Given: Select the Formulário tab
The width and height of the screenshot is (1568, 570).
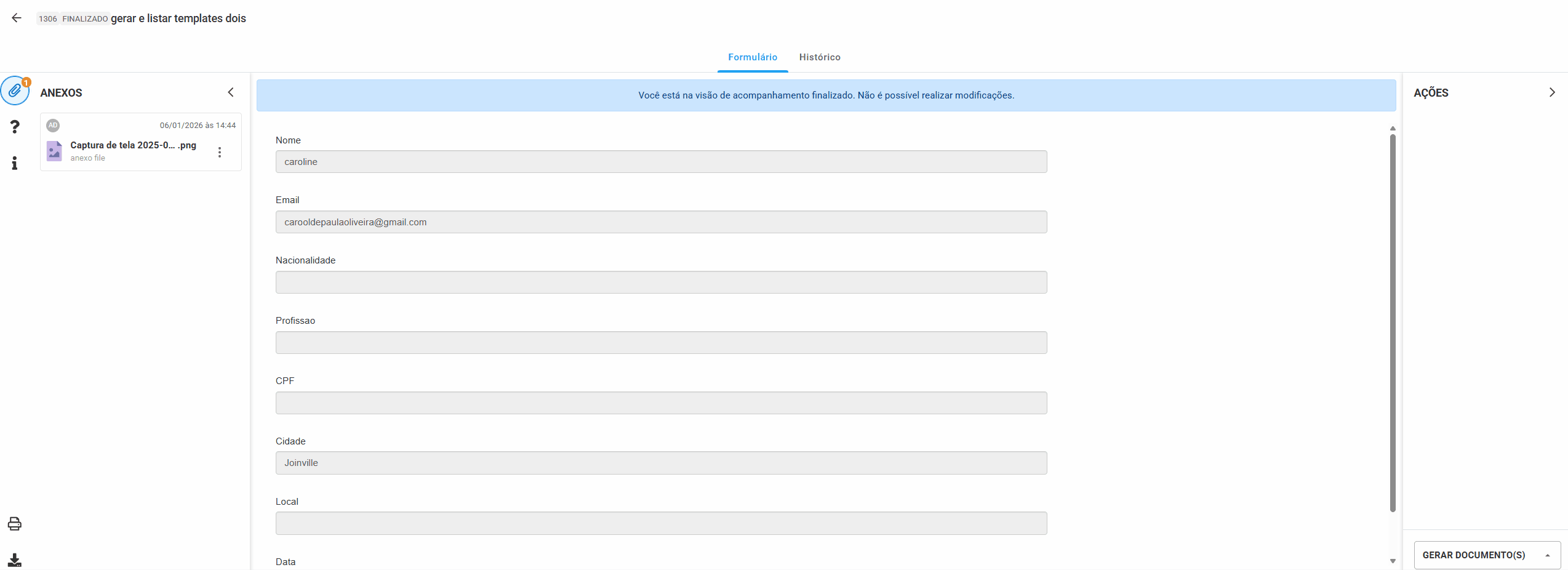Looking at the screenshot, I should pyautogui.click(x=752, y=57).
